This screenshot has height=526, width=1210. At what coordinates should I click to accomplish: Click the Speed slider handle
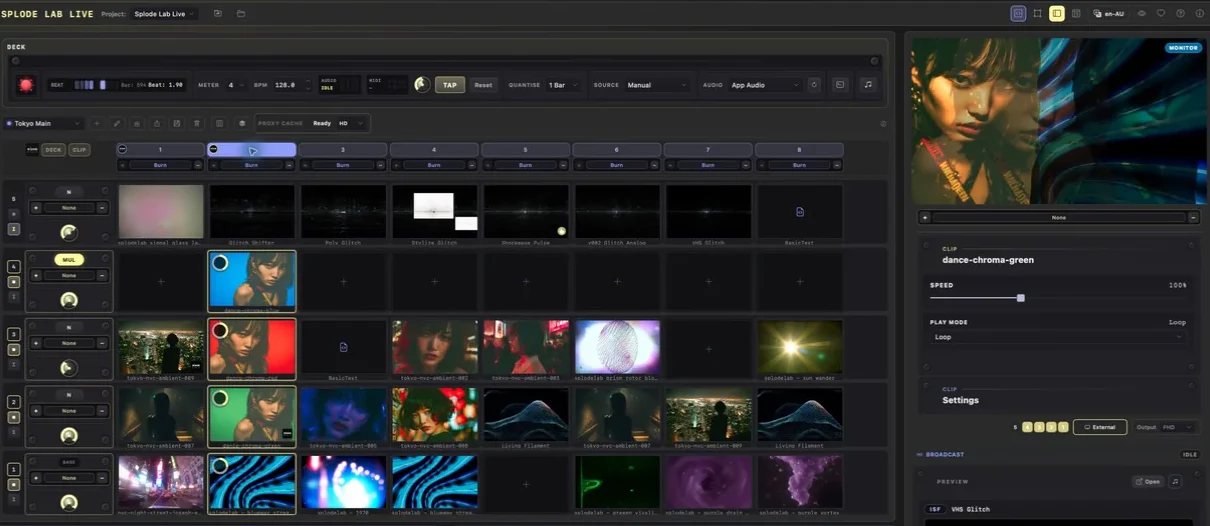coord(1020,298)
